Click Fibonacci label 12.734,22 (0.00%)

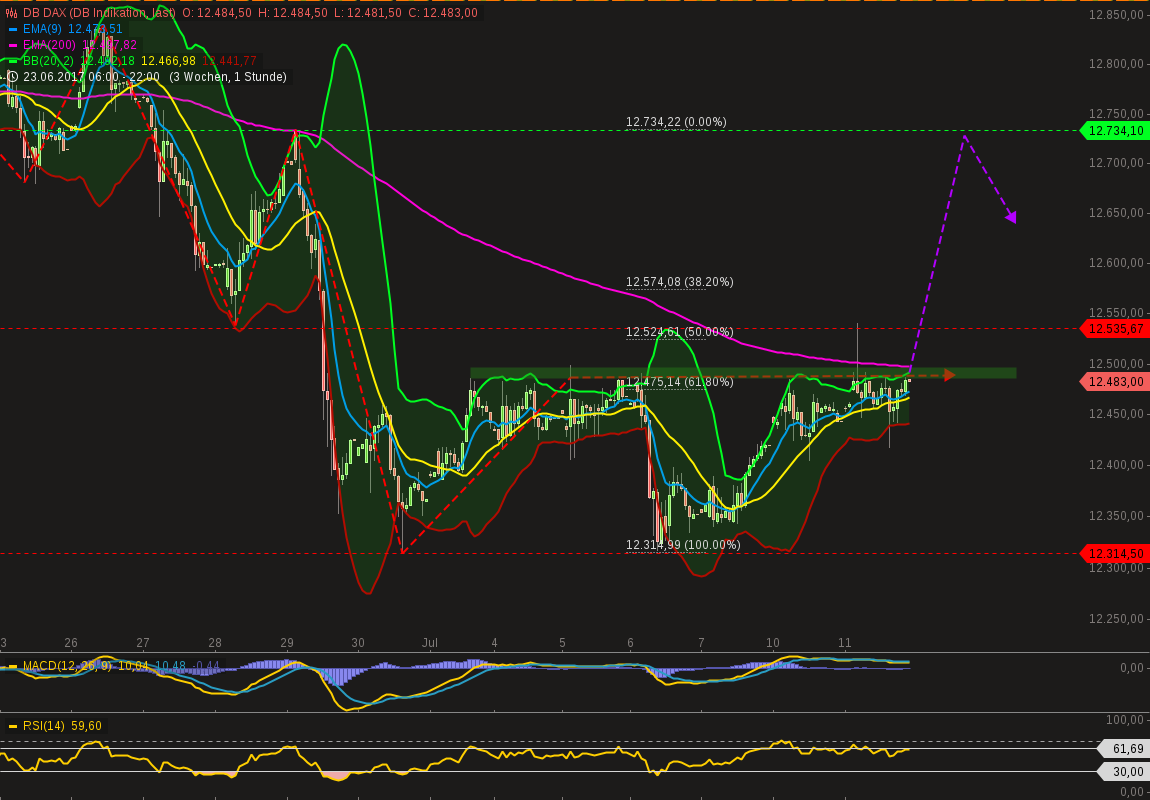[675, 122]
